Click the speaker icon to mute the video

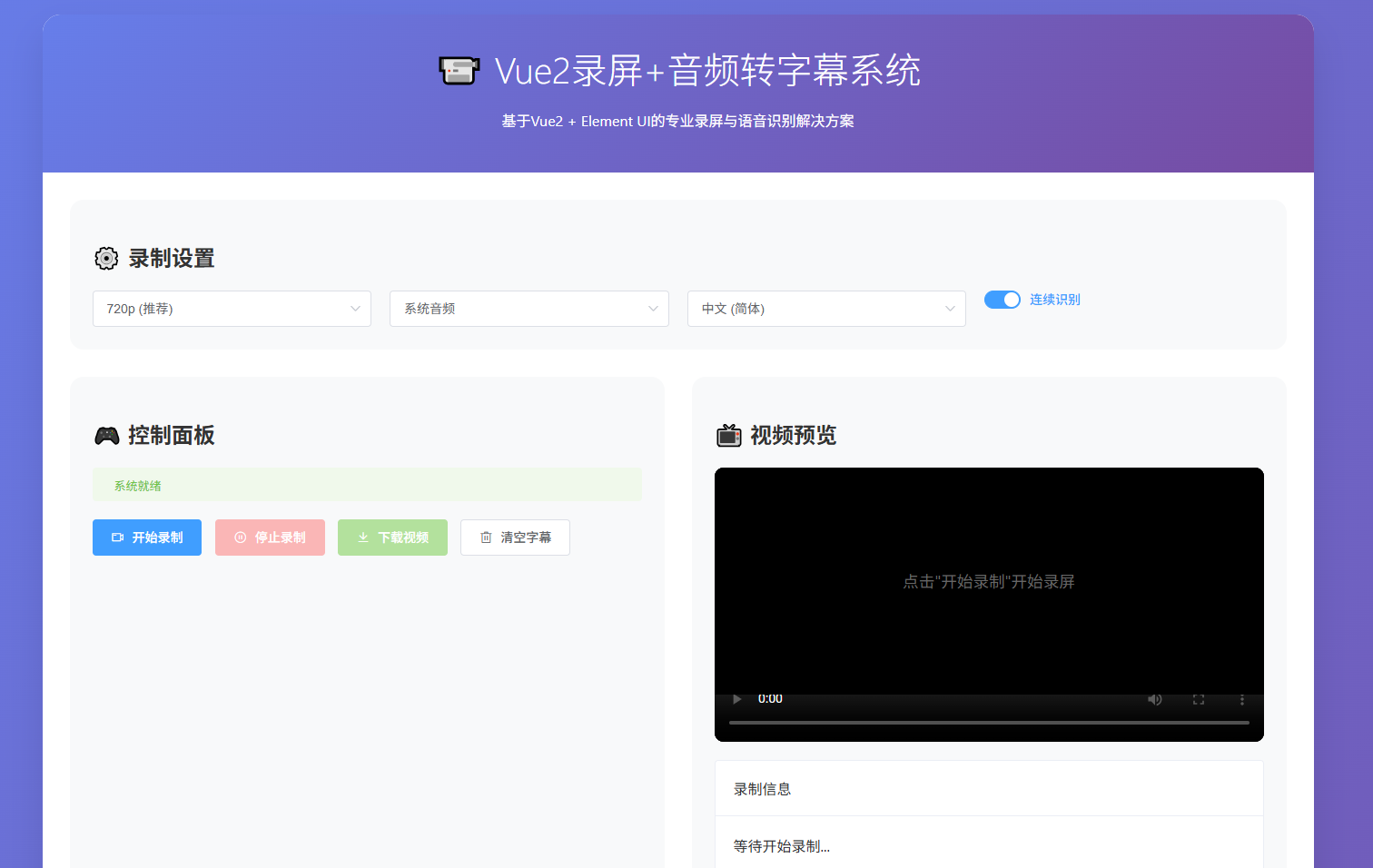coord(1154,699)
